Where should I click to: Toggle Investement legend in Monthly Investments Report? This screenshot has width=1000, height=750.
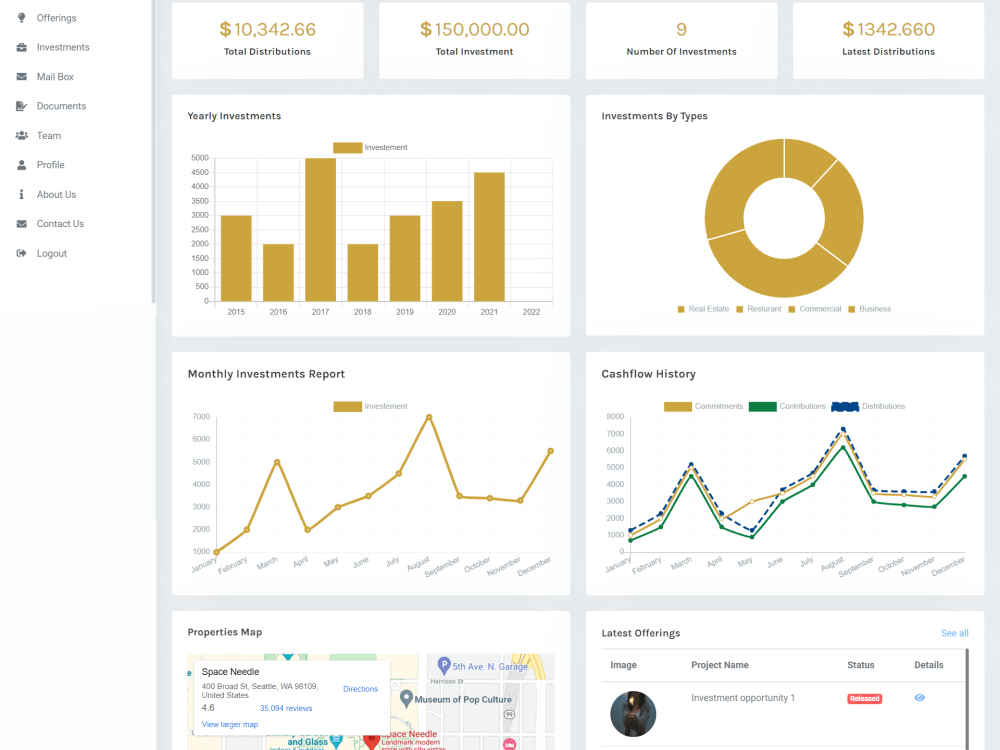pyautogui.click(x=370, y=406)
